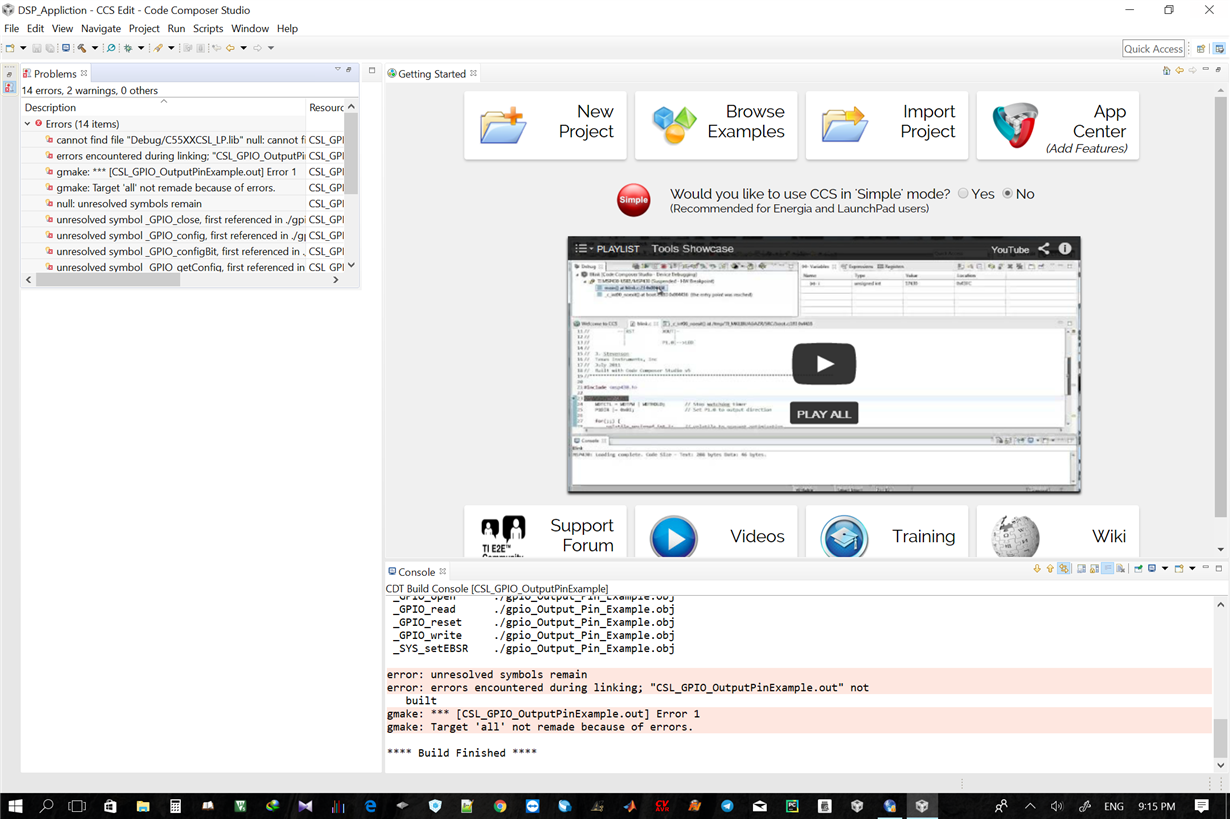This screenshot has width=1230, height=819.
Task: Click console Clear Console icon
Action: pyautogui.click(x=1120, y=569)
